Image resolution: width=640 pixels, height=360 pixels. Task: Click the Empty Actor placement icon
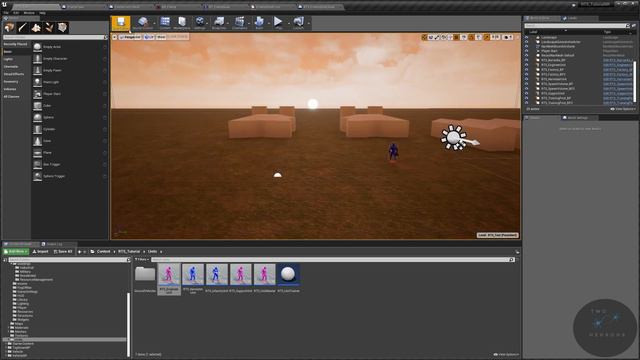(38, 47)
